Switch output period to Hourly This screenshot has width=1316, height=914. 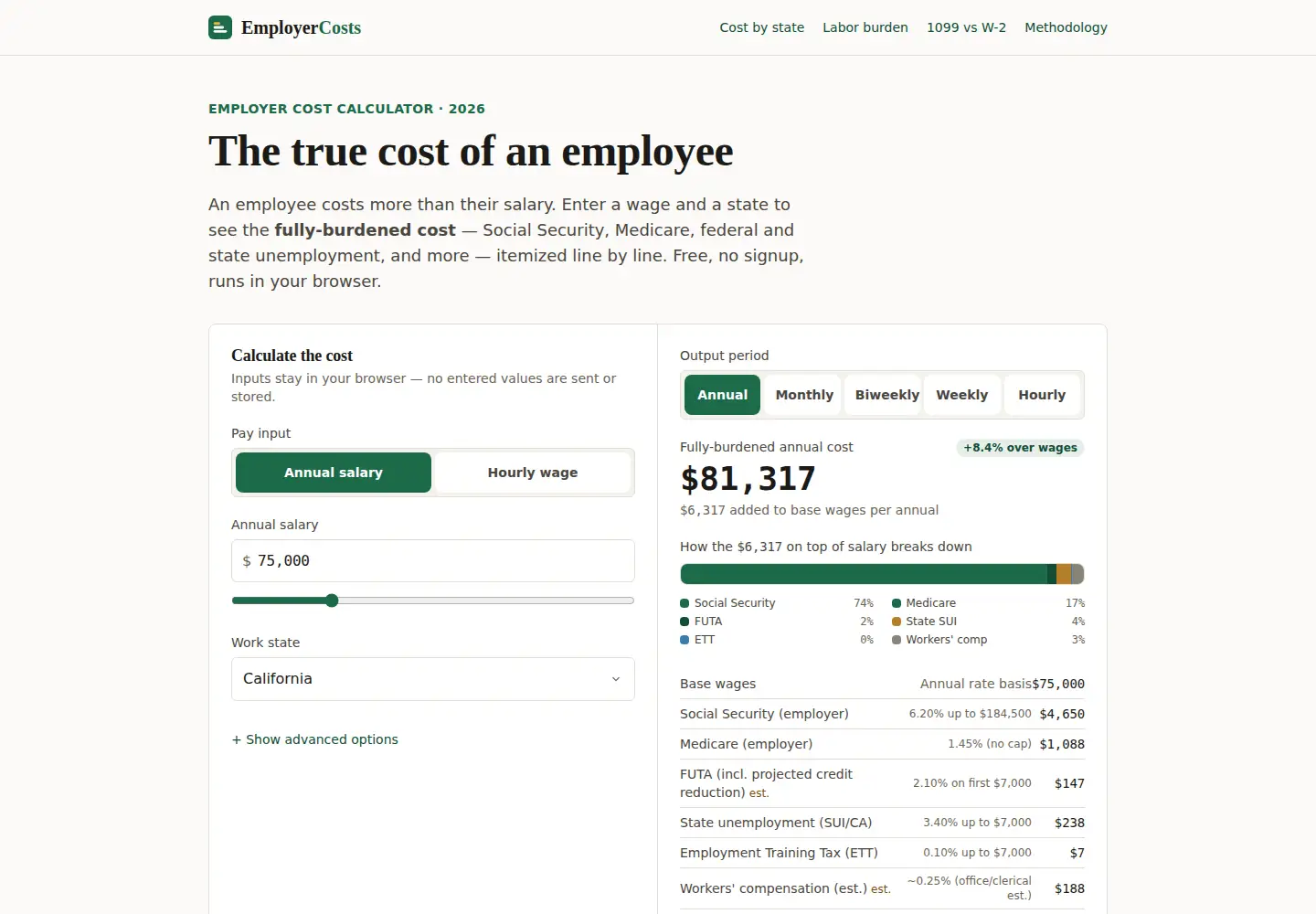coord(1042,395)
